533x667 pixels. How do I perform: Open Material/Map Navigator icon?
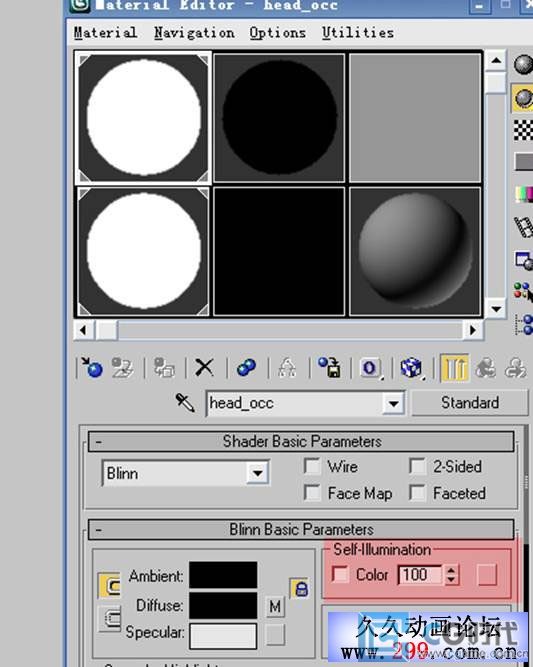point(524,325)
